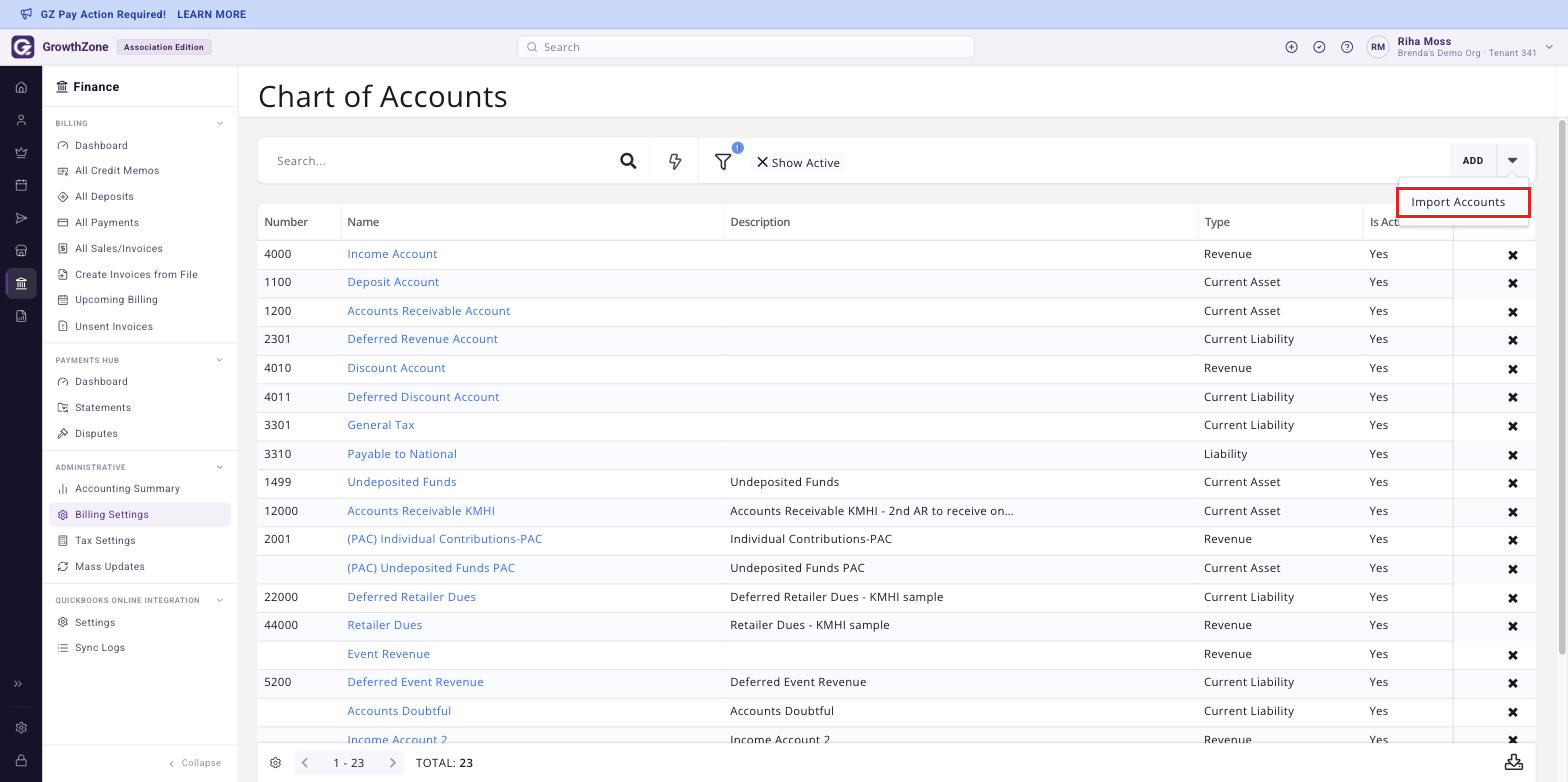Click the LEARN MORE link in banner
The image size is (1568, 782).
point(211,15)
